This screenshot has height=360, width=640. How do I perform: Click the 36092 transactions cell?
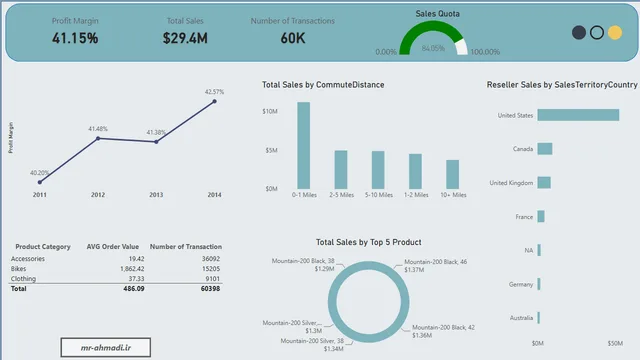tap(211, 259)
